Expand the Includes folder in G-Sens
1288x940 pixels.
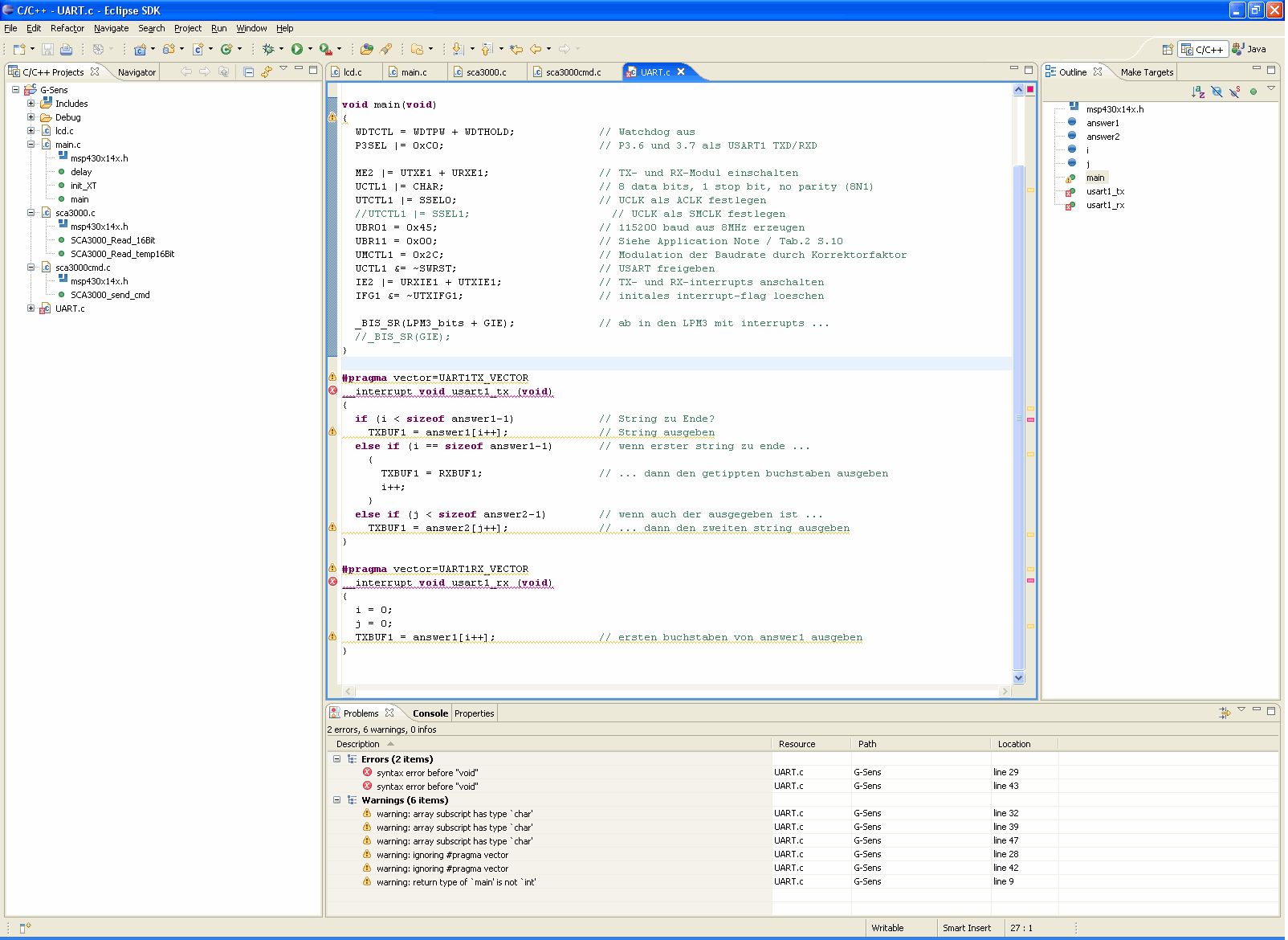click(31, 104)
